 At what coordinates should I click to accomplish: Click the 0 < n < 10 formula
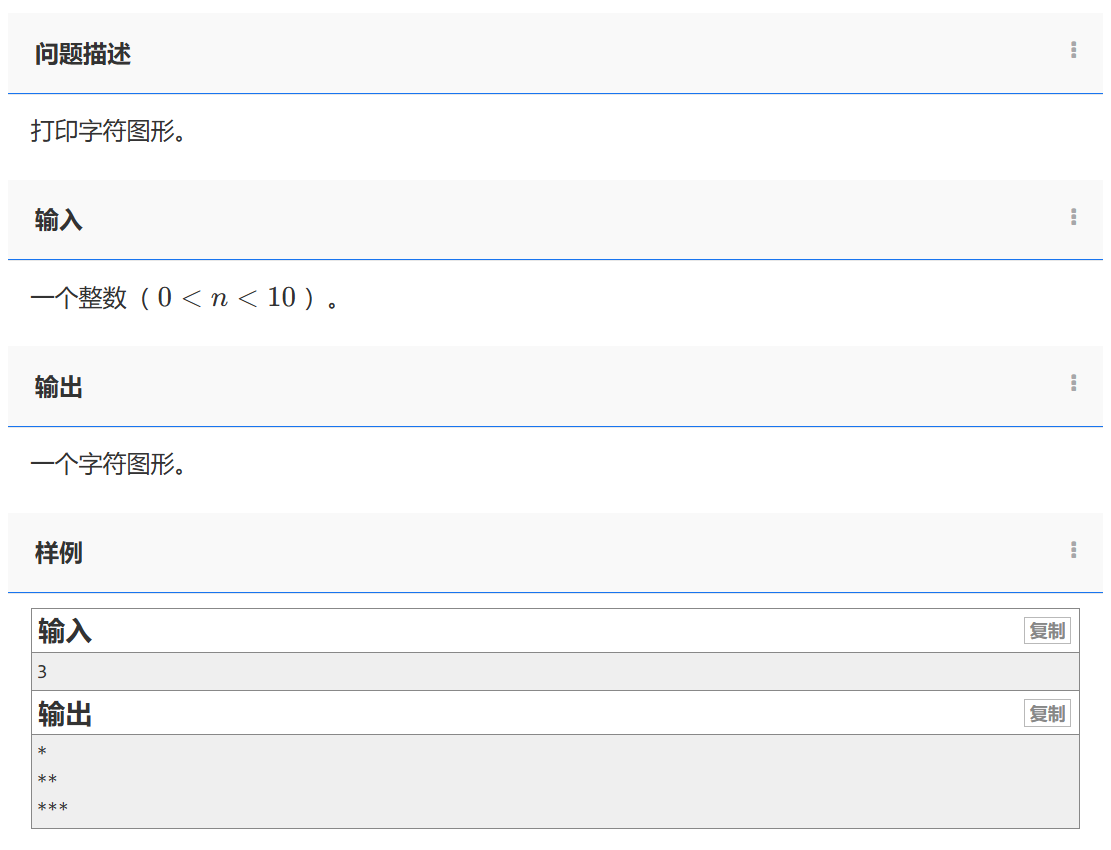point(226,298)
